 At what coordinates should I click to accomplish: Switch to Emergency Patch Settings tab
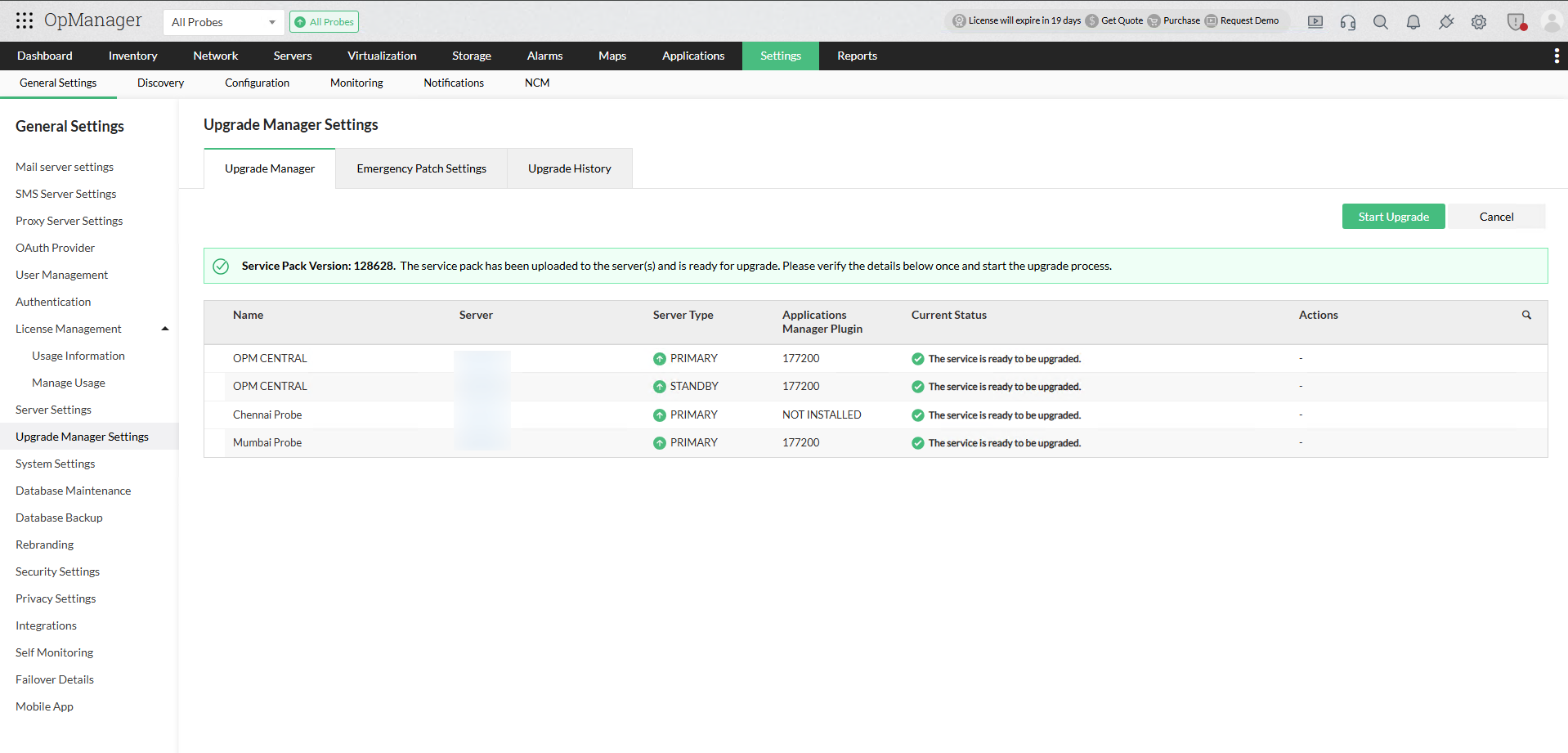click(422, 168)
